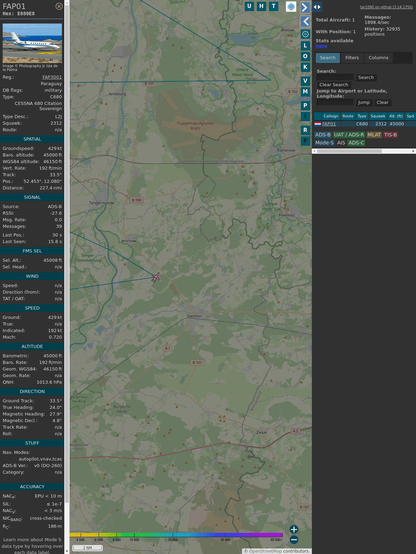416x554 pixels.
Task: Switch to the Search tab
Action: (328, 58)
